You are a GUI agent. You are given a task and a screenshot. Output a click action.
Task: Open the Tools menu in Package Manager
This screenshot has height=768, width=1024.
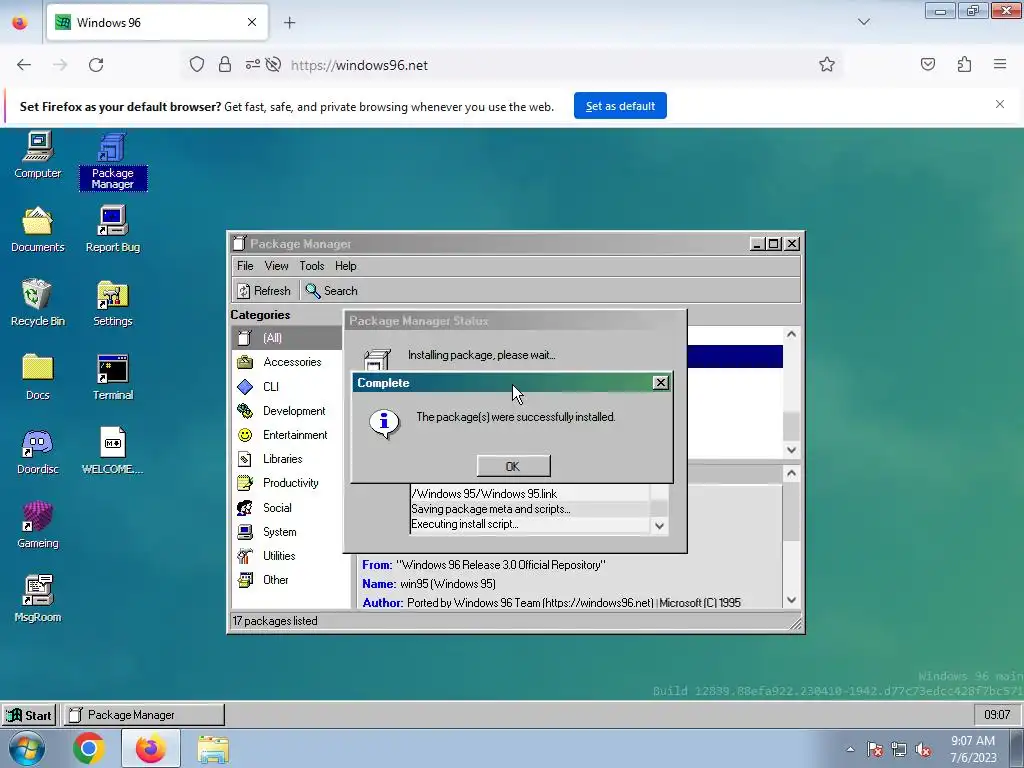click(312, 266)
